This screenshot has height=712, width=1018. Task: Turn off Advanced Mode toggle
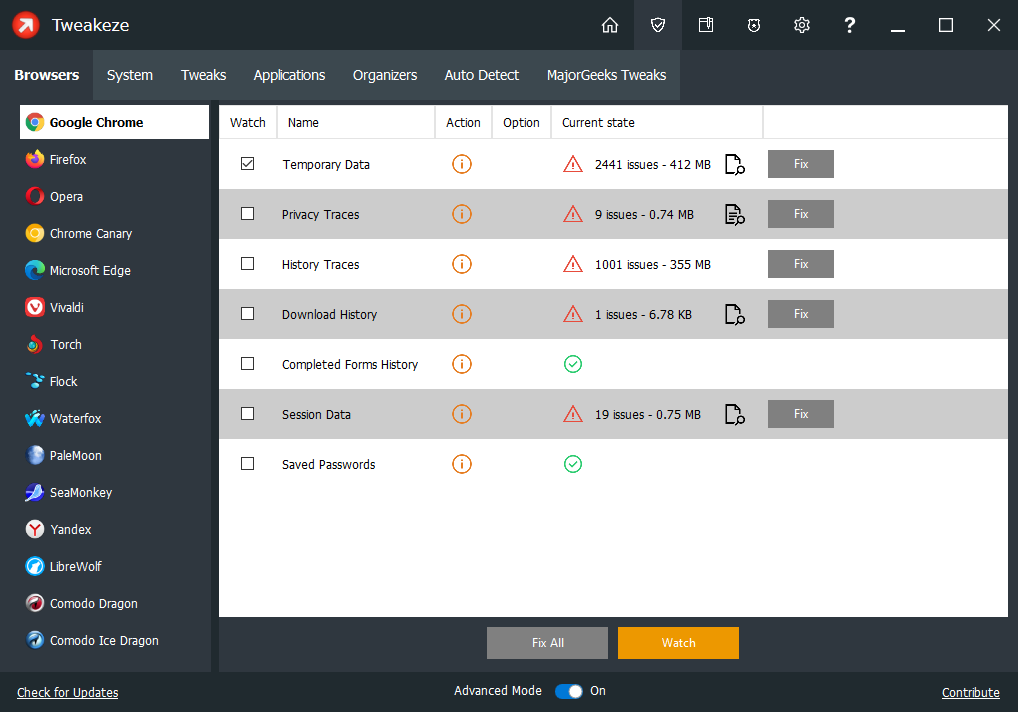569,691
